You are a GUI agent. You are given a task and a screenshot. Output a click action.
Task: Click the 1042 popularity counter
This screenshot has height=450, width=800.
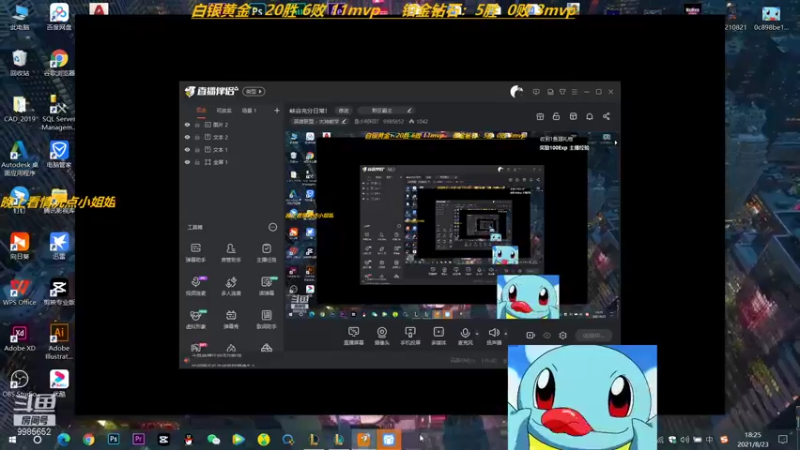[418, 121]
